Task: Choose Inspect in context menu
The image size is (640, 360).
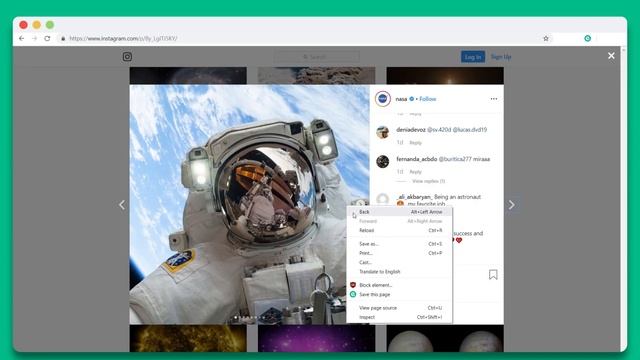Action: coord(400,317)
